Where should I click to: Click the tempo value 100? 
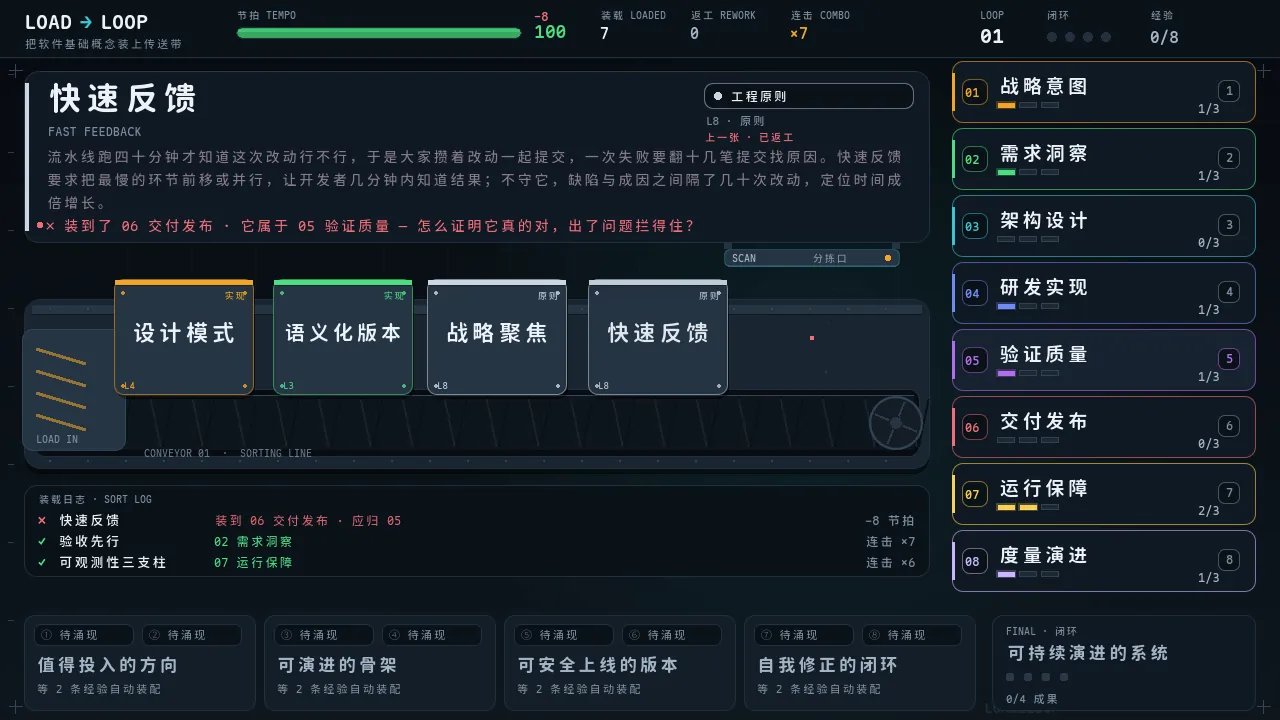point(550,32)
